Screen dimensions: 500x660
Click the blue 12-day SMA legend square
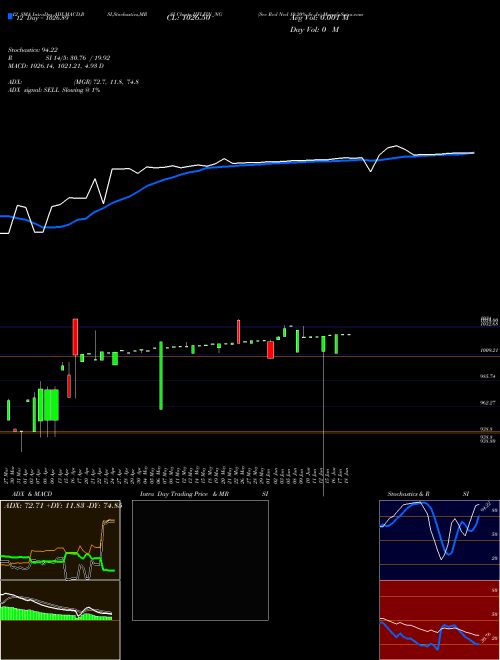(10, 16)
